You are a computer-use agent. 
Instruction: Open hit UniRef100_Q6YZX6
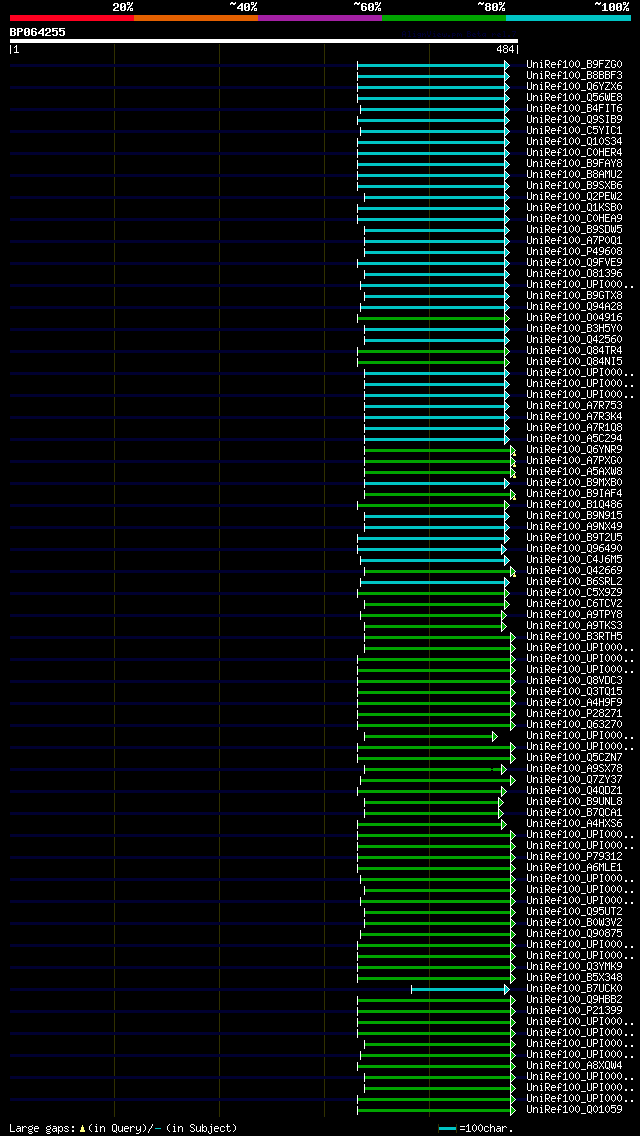point(574,86)
